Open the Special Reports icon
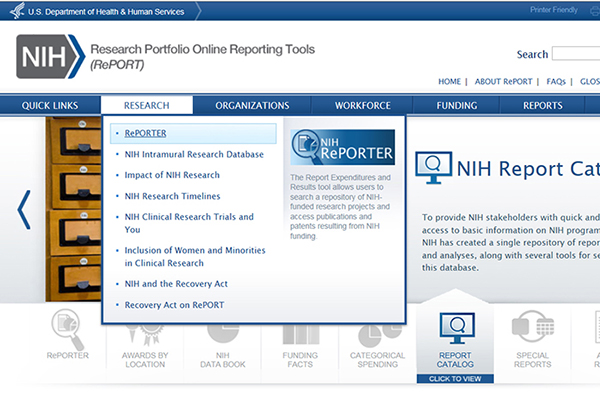The height and width of the screenshot is (395, 600). 533,327
